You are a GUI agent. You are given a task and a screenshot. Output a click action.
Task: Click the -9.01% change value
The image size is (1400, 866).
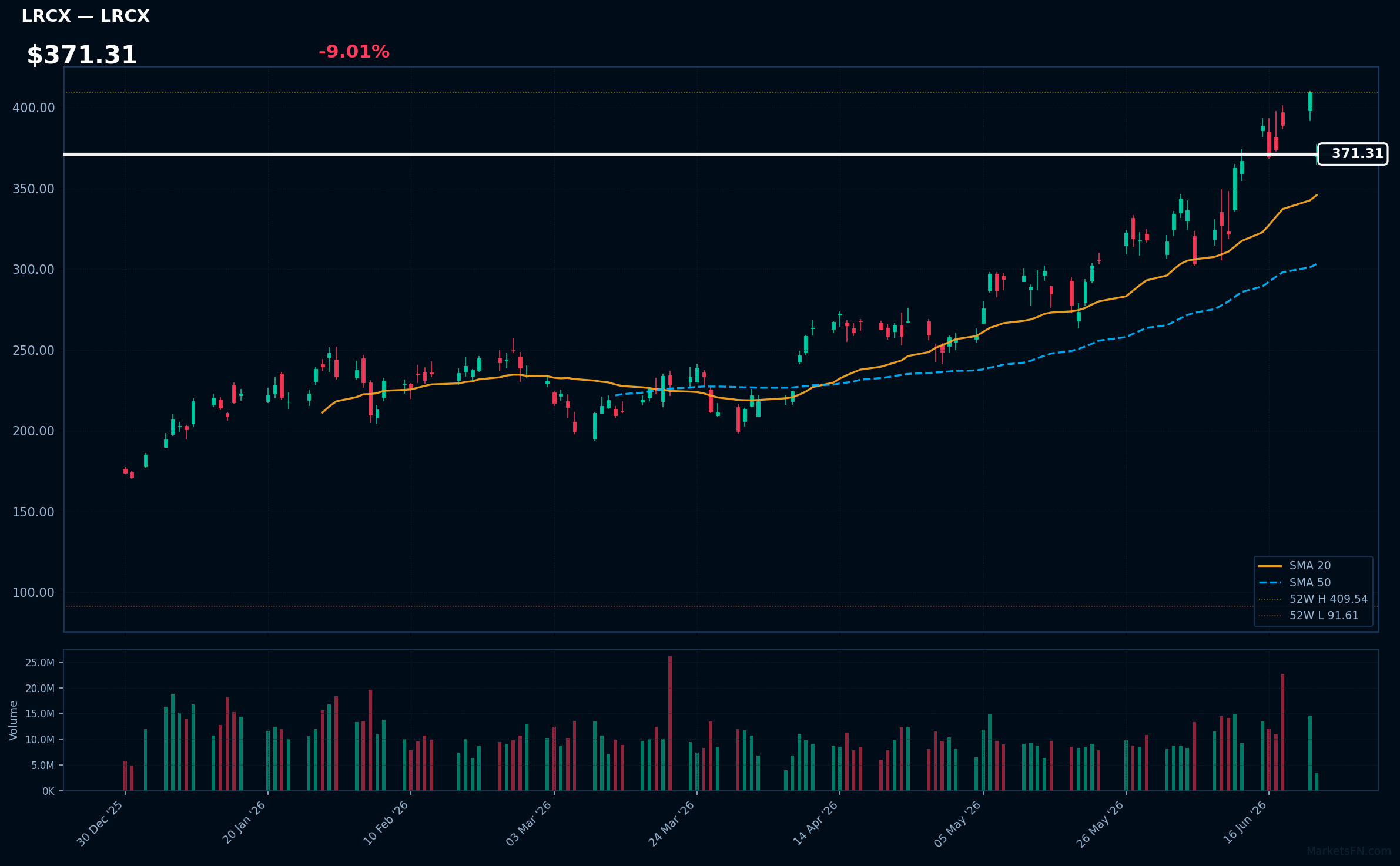tap(354, 52)
